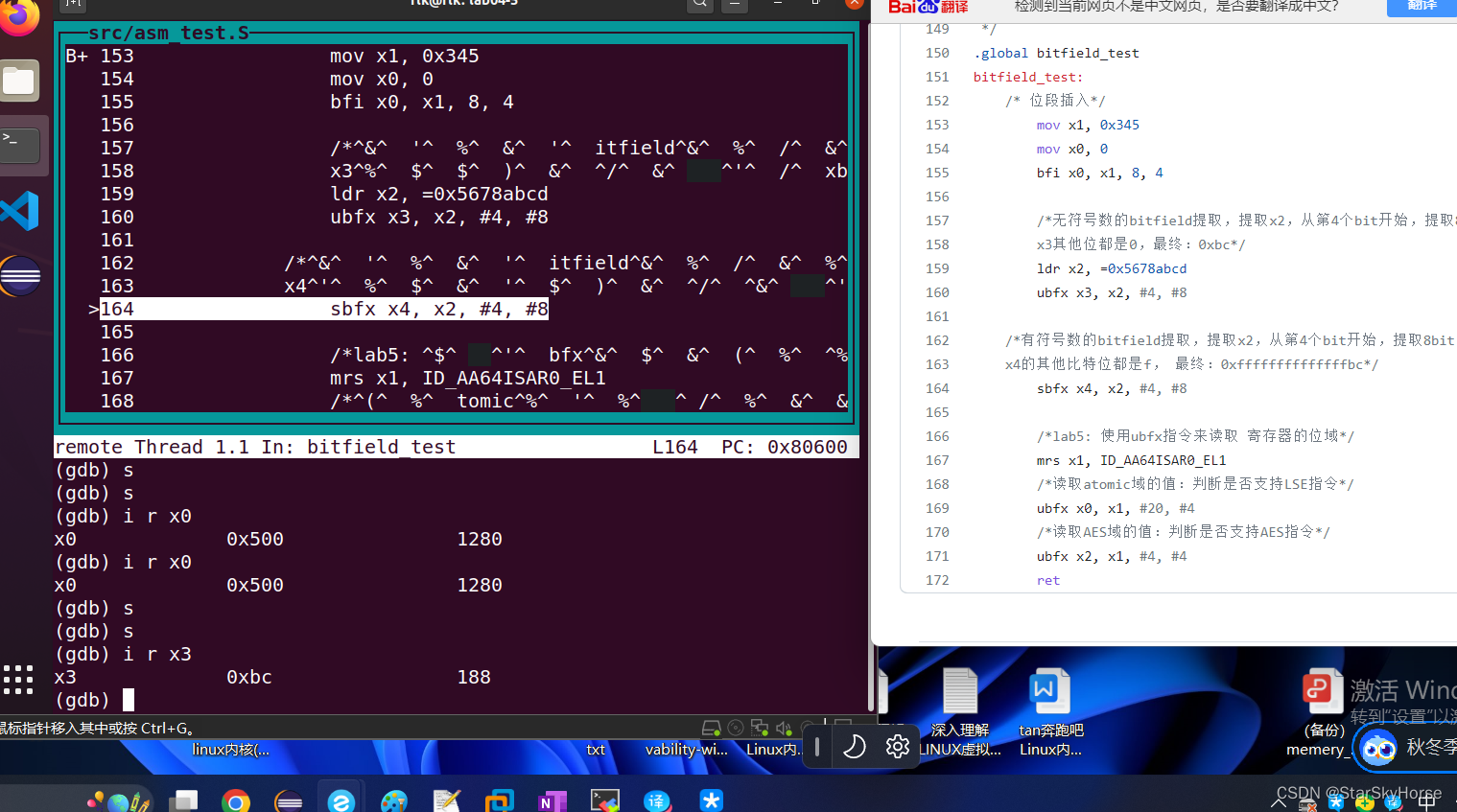Open the terminal hamburger menu button
This screenshot has height=812, width=1457.
(x=735, y=4)
